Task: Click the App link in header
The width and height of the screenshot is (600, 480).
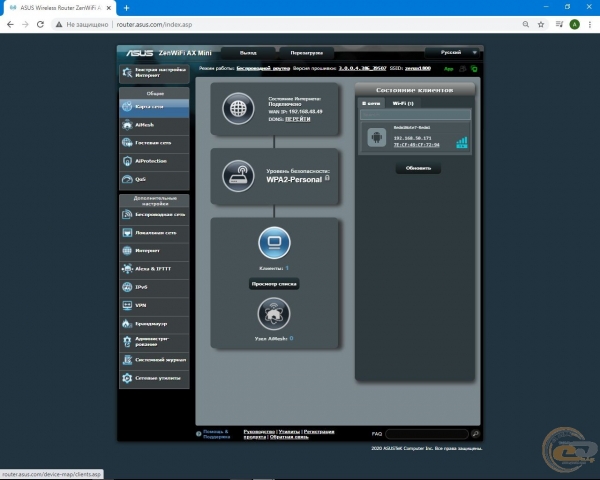Action: (448, 69)
